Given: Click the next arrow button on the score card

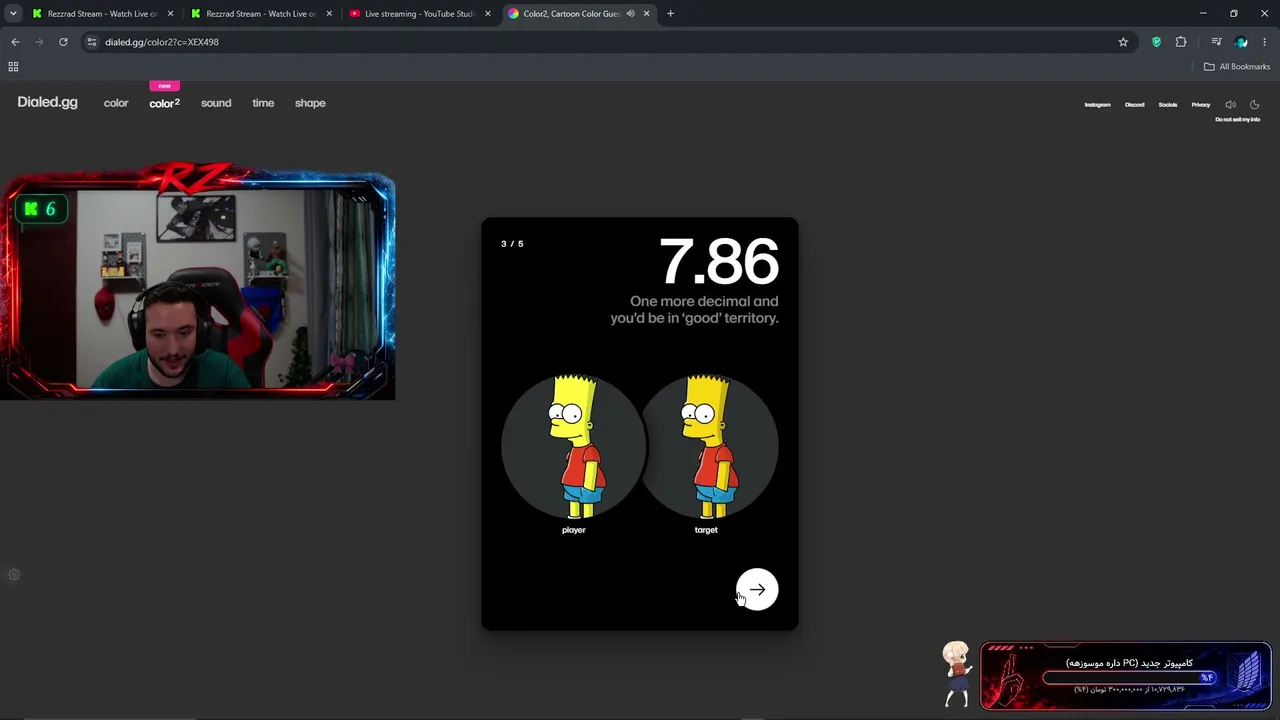Looking at the screenshot, I should point(757,590).
